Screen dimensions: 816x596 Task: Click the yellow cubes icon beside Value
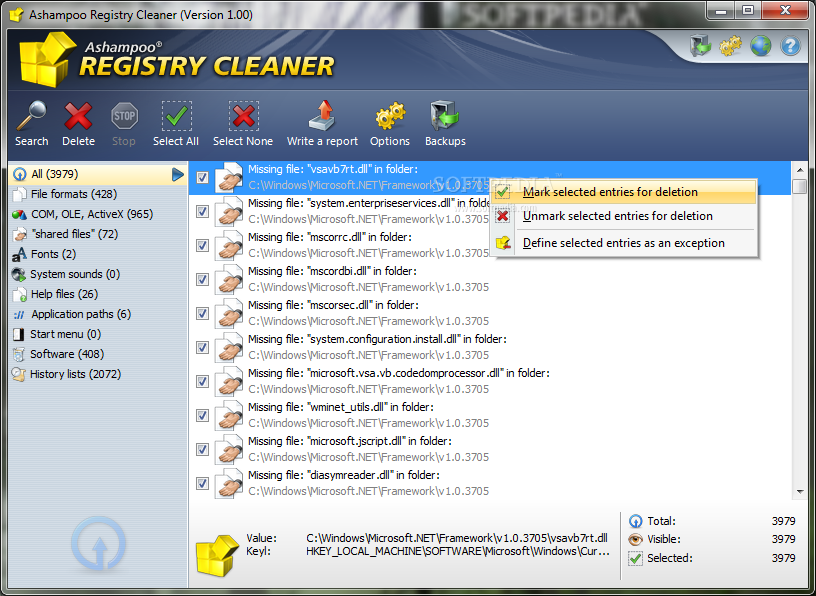[x=217, y=555]
